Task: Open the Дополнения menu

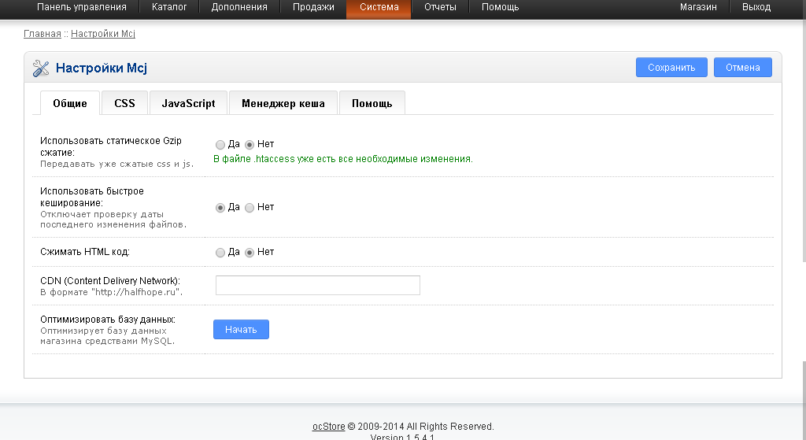Action: coord(240,7)
